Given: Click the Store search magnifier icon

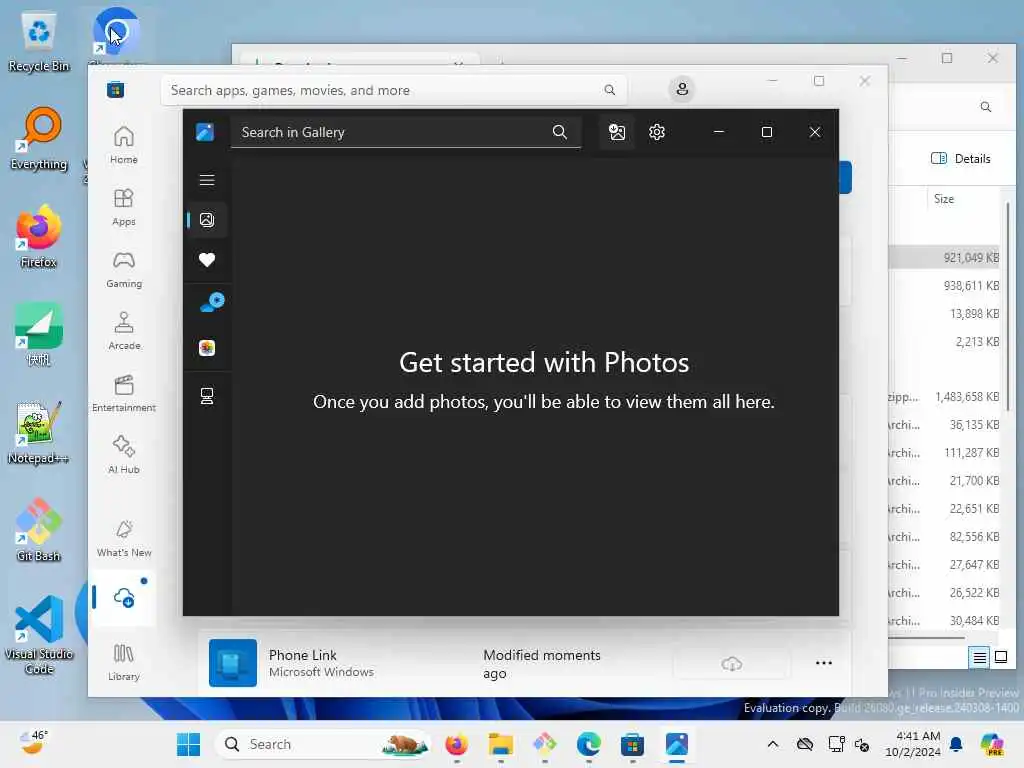Looking at the screenshot, I should click(x=609, y=90).
